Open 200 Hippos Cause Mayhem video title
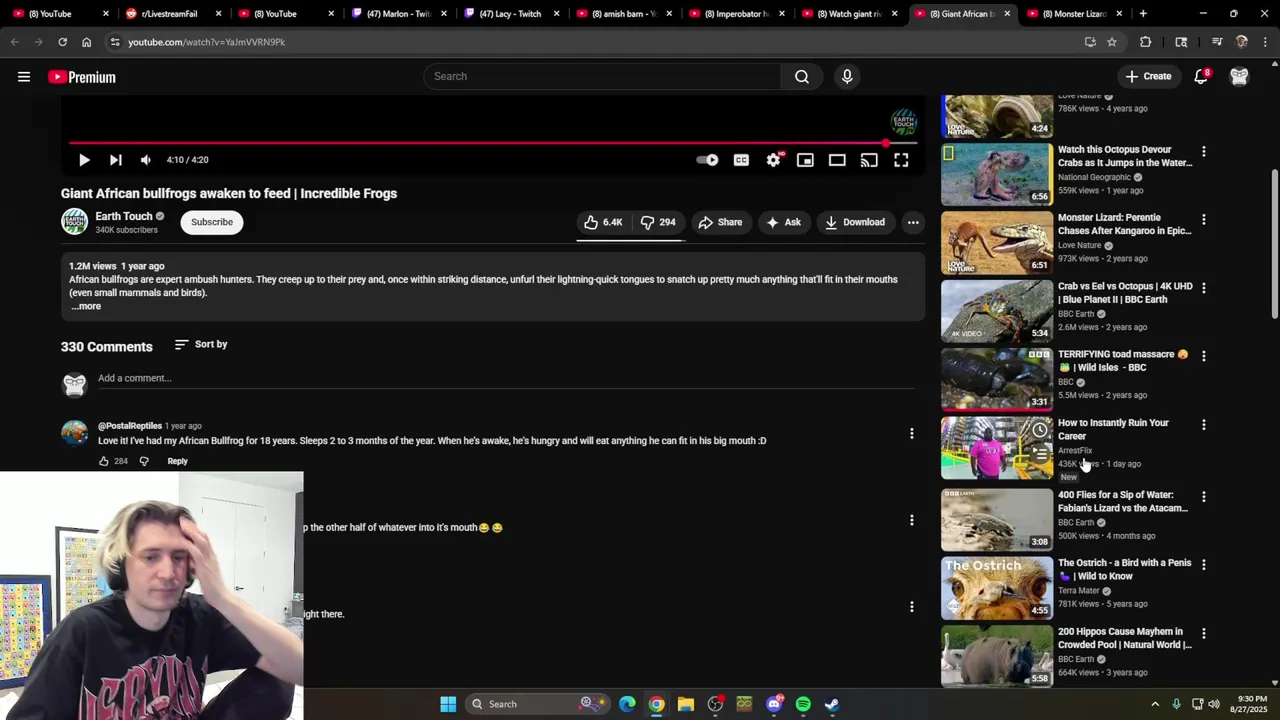The width and height of the screenshot is (1280, 720). pos(1125,638)
